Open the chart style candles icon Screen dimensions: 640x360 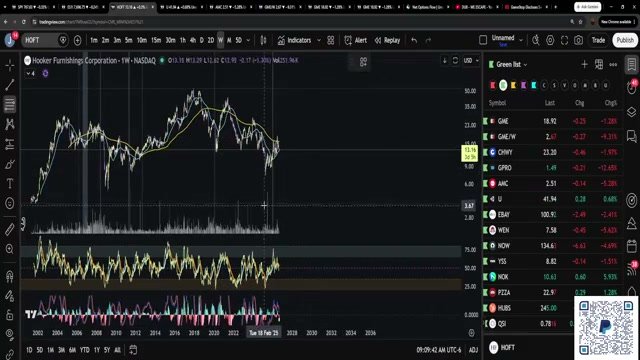[263, 40]
